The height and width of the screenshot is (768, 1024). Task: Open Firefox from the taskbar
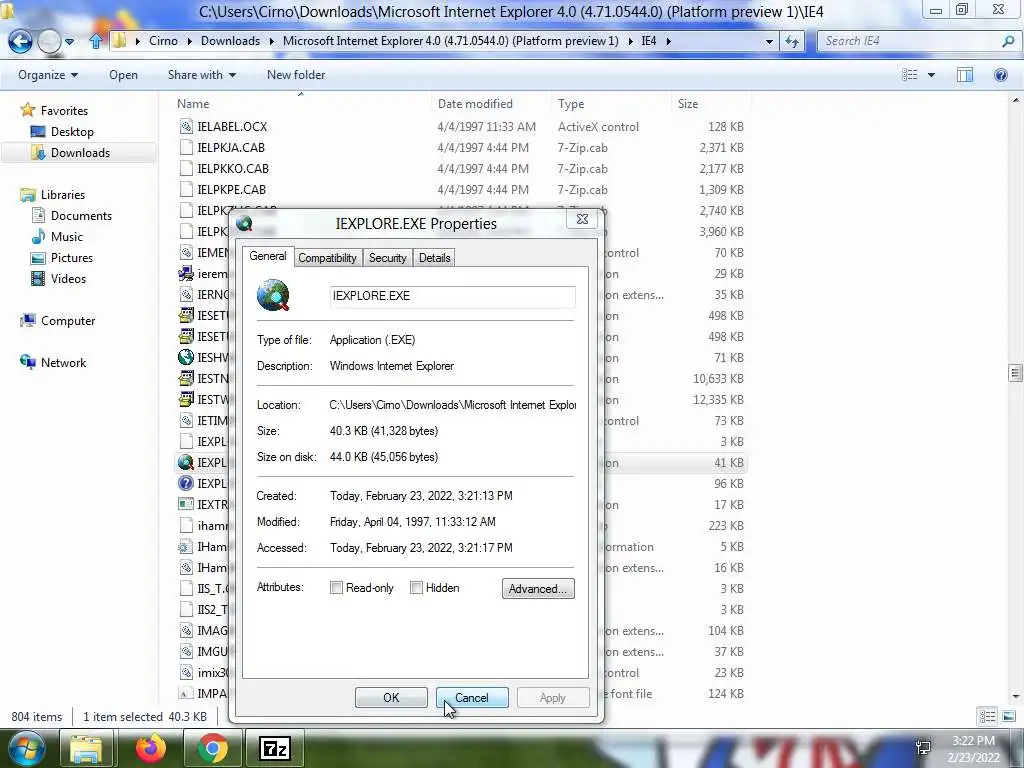pos(150,748)
